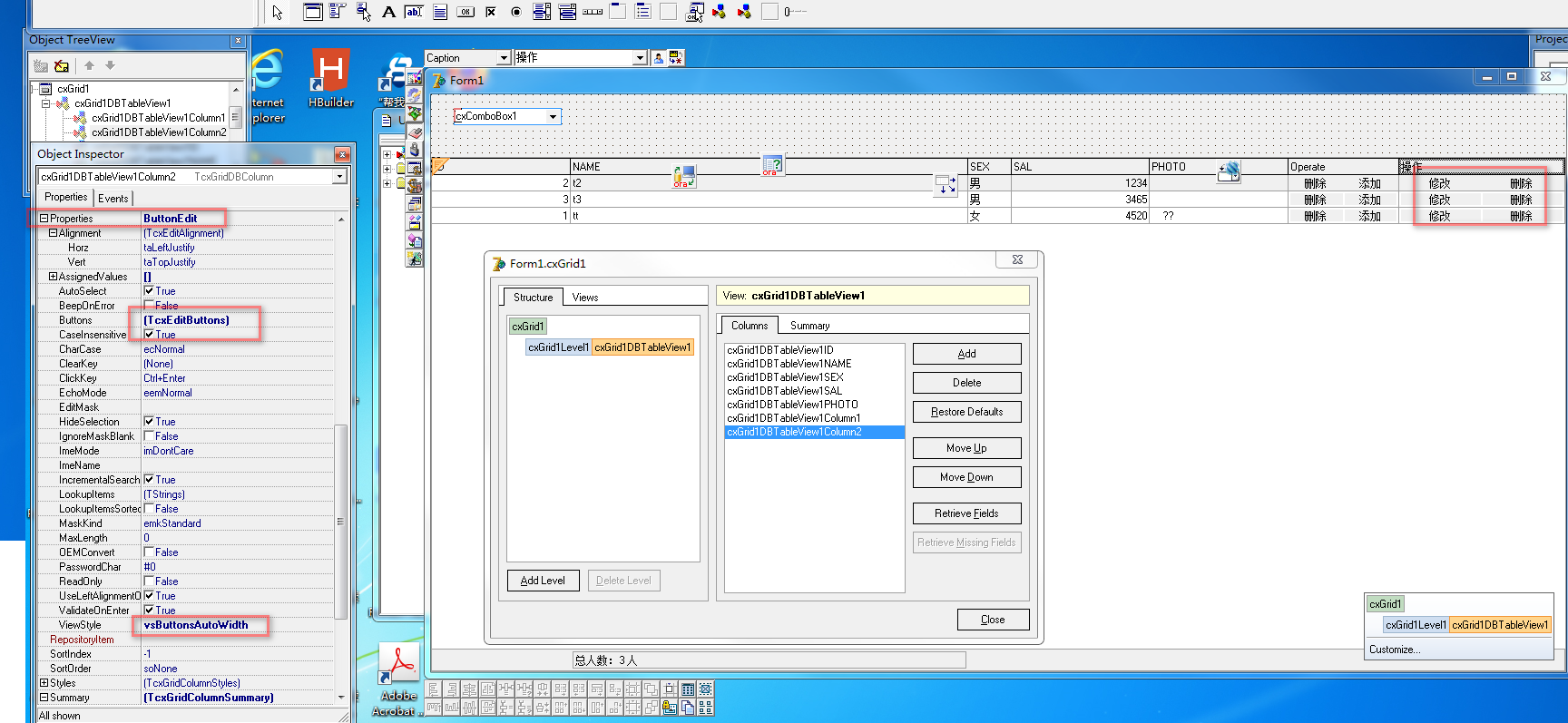Toggle the CaseInsensitive checkbox
This screenshot has width=1568, height=723.
pos(149,335)
